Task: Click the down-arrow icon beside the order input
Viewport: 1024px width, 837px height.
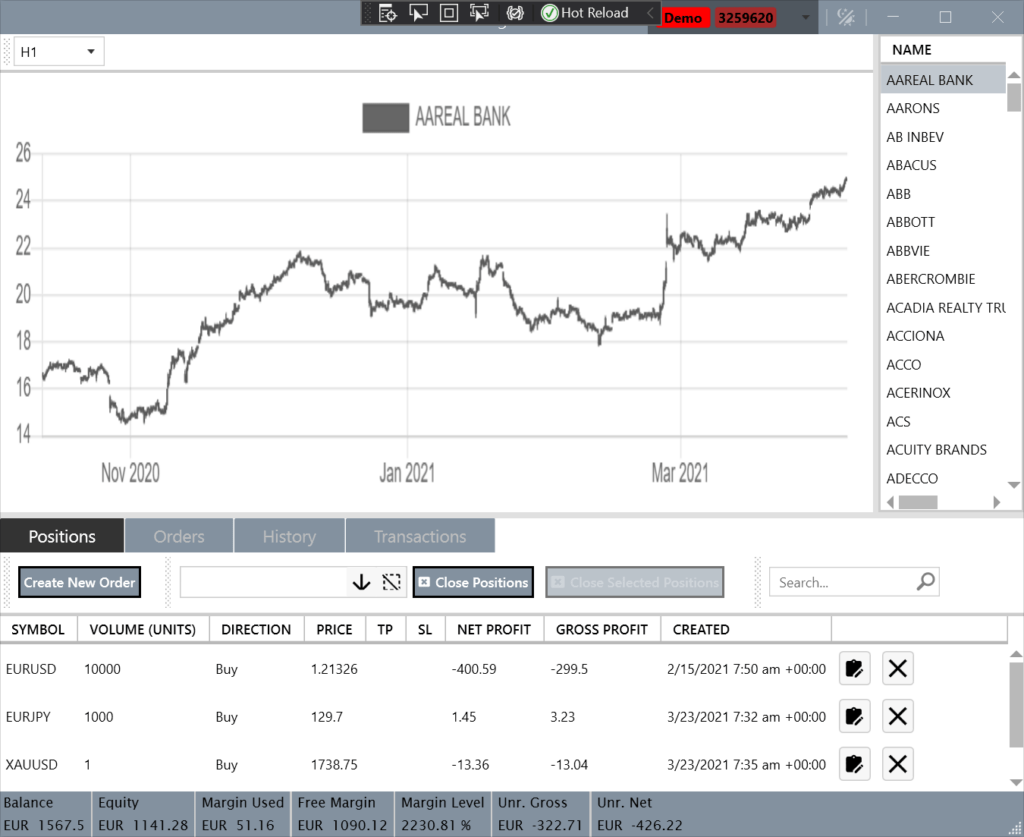Action: click(361, 581)
